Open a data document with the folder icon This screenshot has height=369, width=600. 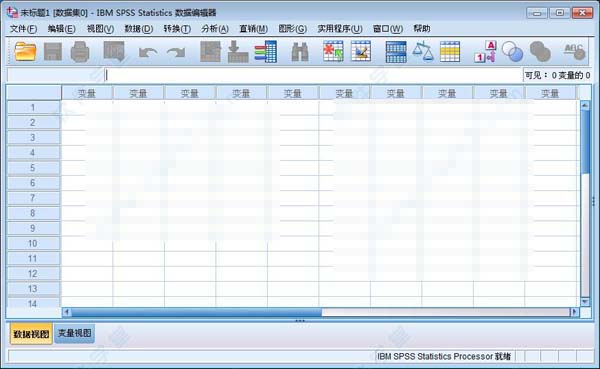[x=25, y=52]
